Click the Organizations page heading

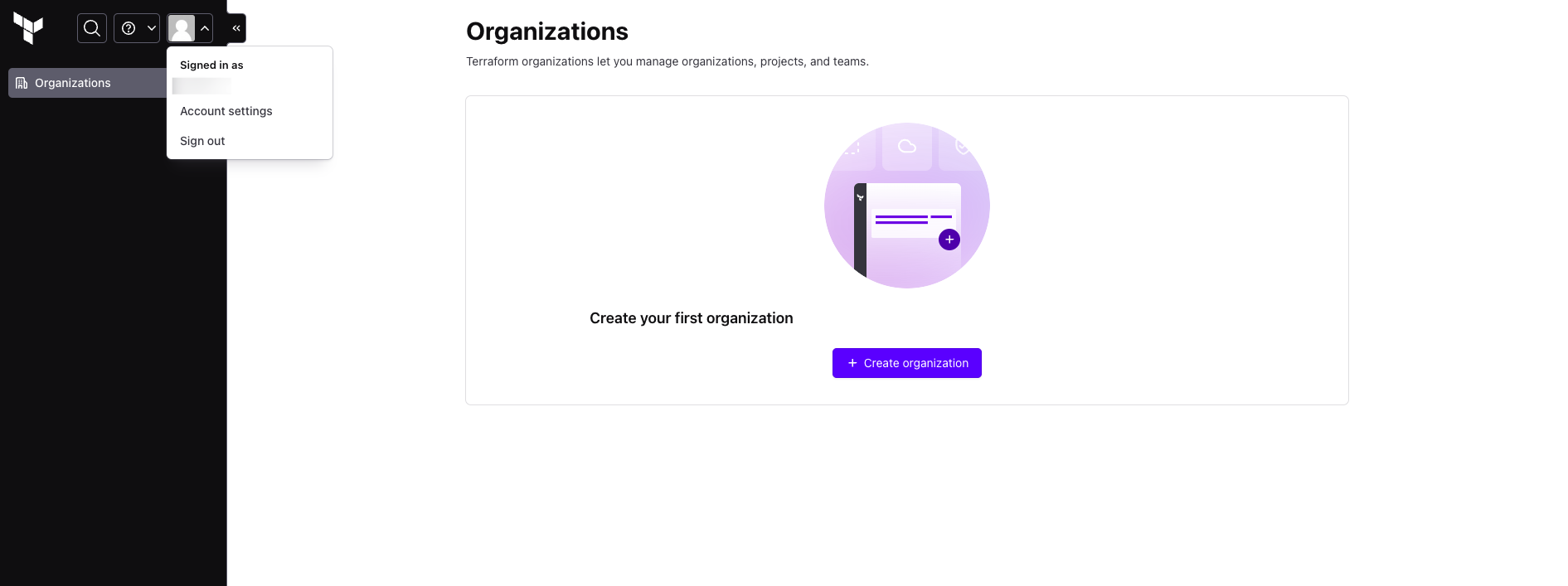pyautogui.click(x=547, y=31)
